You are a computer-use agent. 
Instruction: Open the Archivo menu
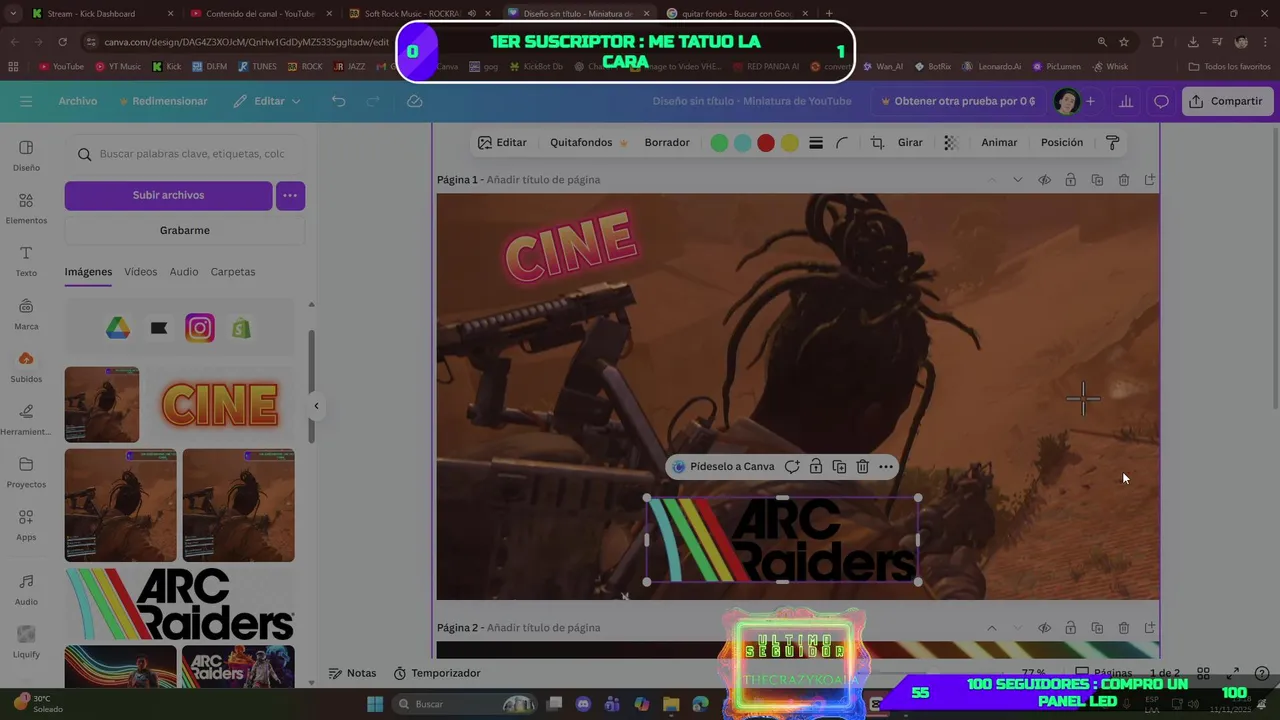point(78,101)
